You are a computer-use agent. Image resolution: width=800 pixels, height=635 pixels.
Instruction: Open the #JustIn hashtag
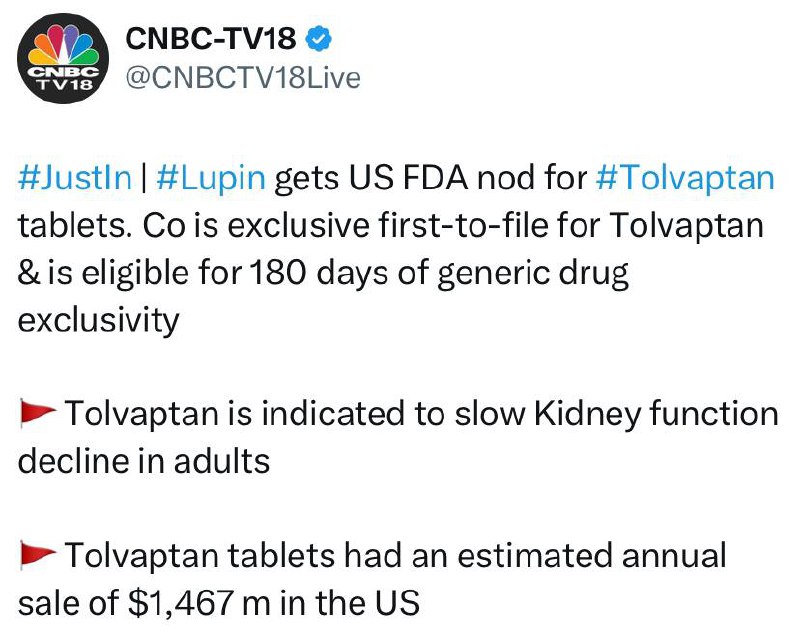[x=75, y=177]
